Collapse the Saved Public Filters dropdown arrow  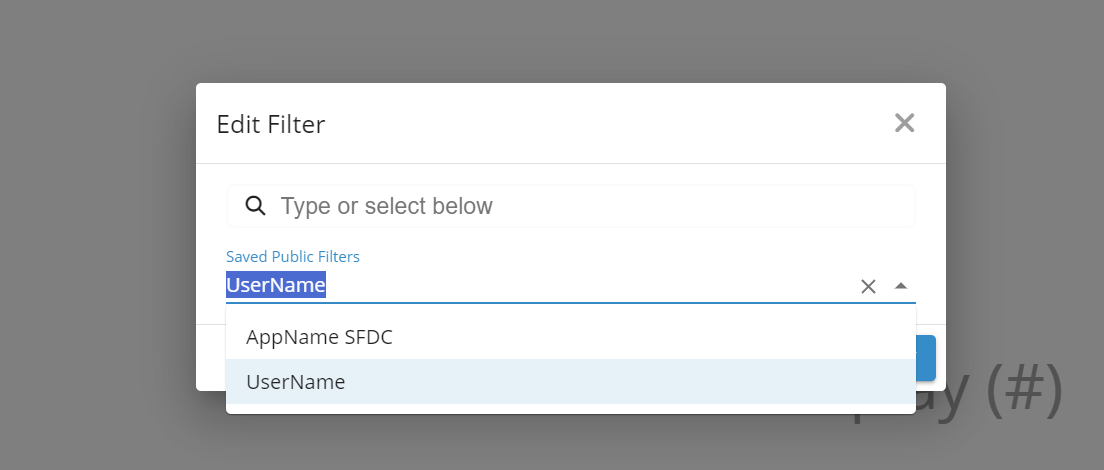(x=901, y=286)
